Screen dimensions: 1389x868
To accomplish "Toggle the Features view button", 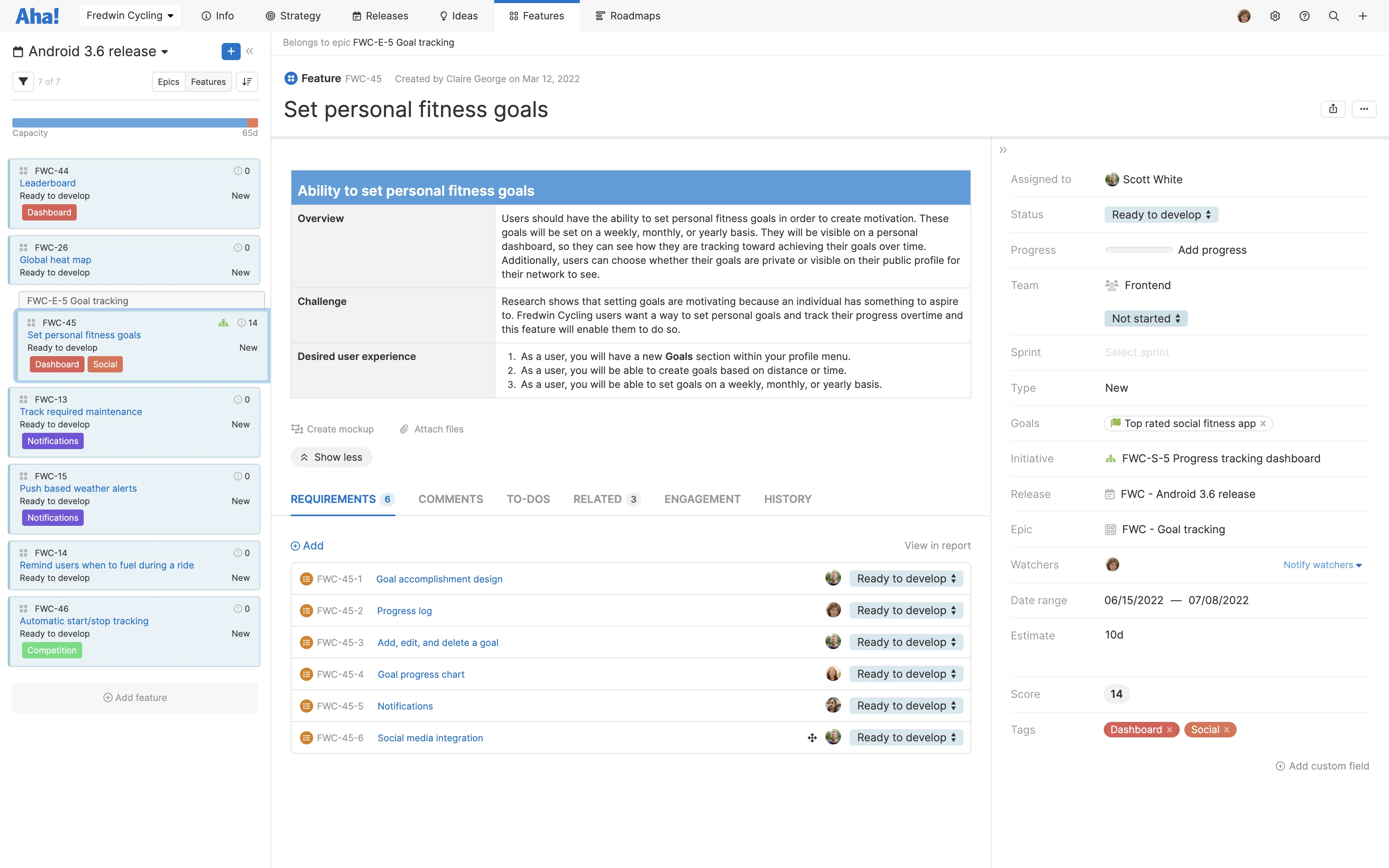I will click(x=208, y=81).
